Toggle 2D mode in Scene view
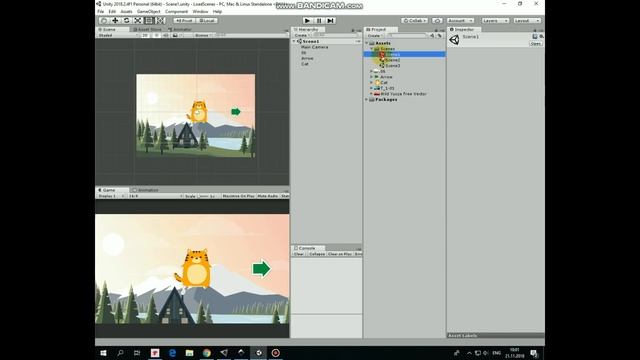 point(145,36)
